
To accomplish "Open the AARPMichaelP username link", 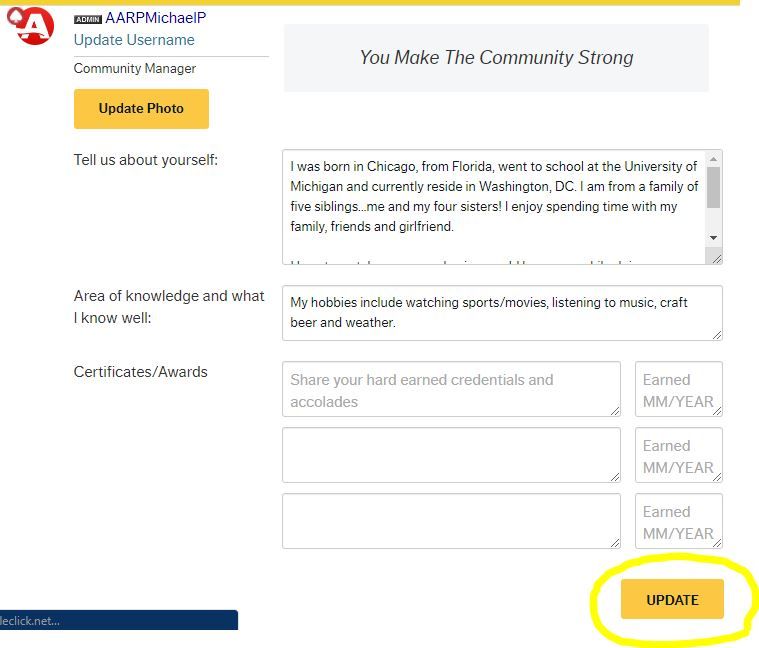I will click(x=155, y=18).
